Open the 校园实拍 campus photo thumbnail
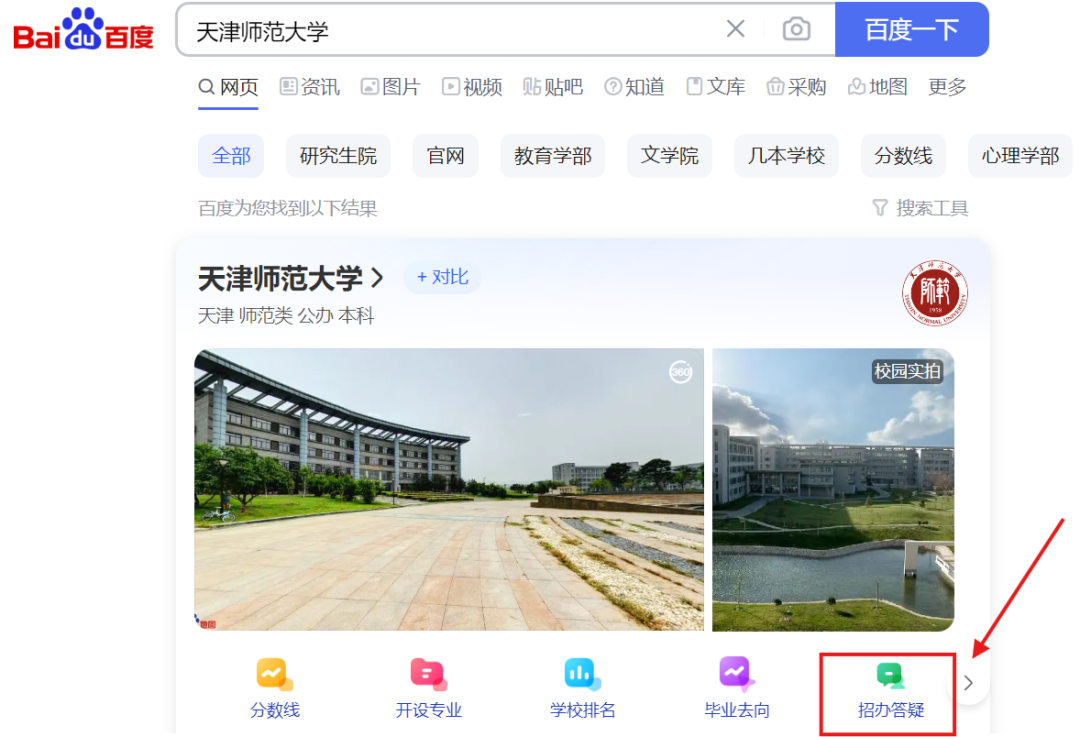 [833, 490]
